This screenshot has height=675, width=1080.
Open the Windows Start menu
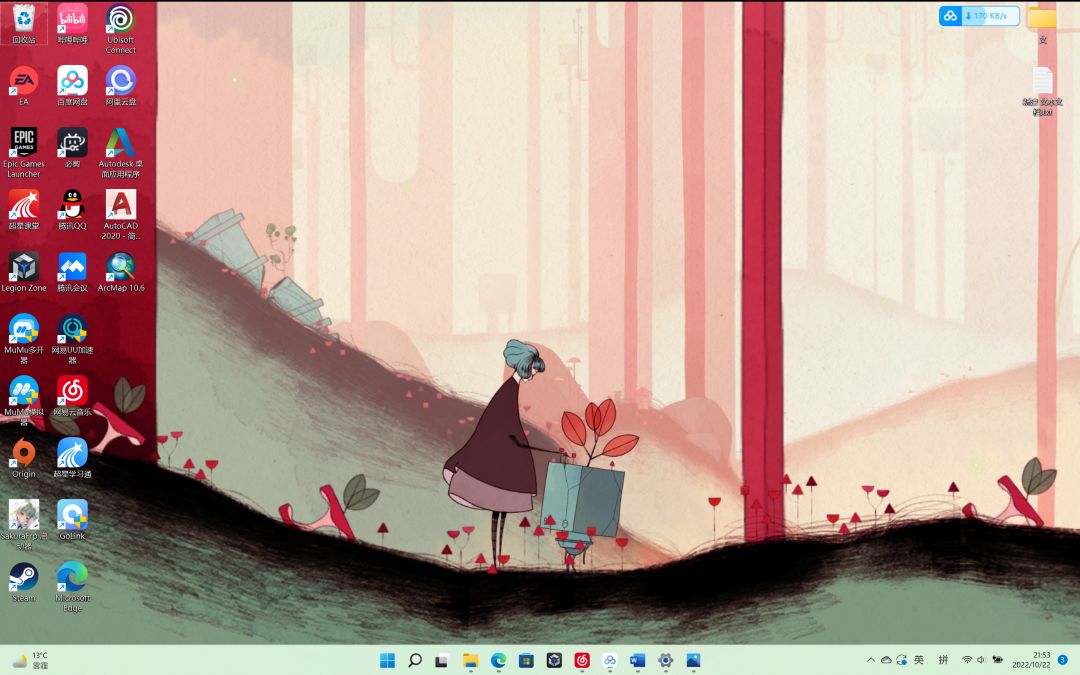click(387, 661)
